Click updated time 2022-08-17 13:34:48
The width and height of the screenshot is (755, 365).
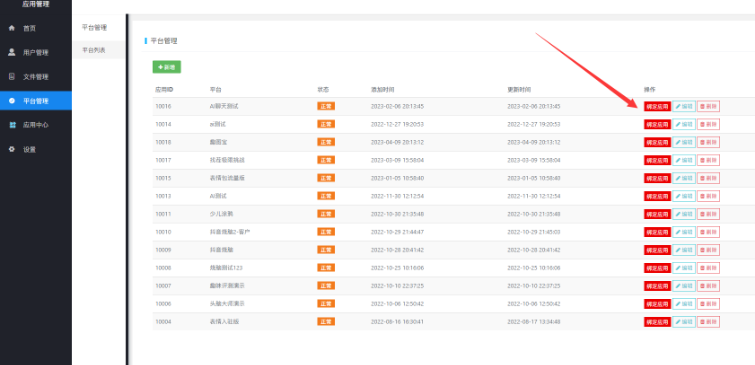click(x=534, y=322)
